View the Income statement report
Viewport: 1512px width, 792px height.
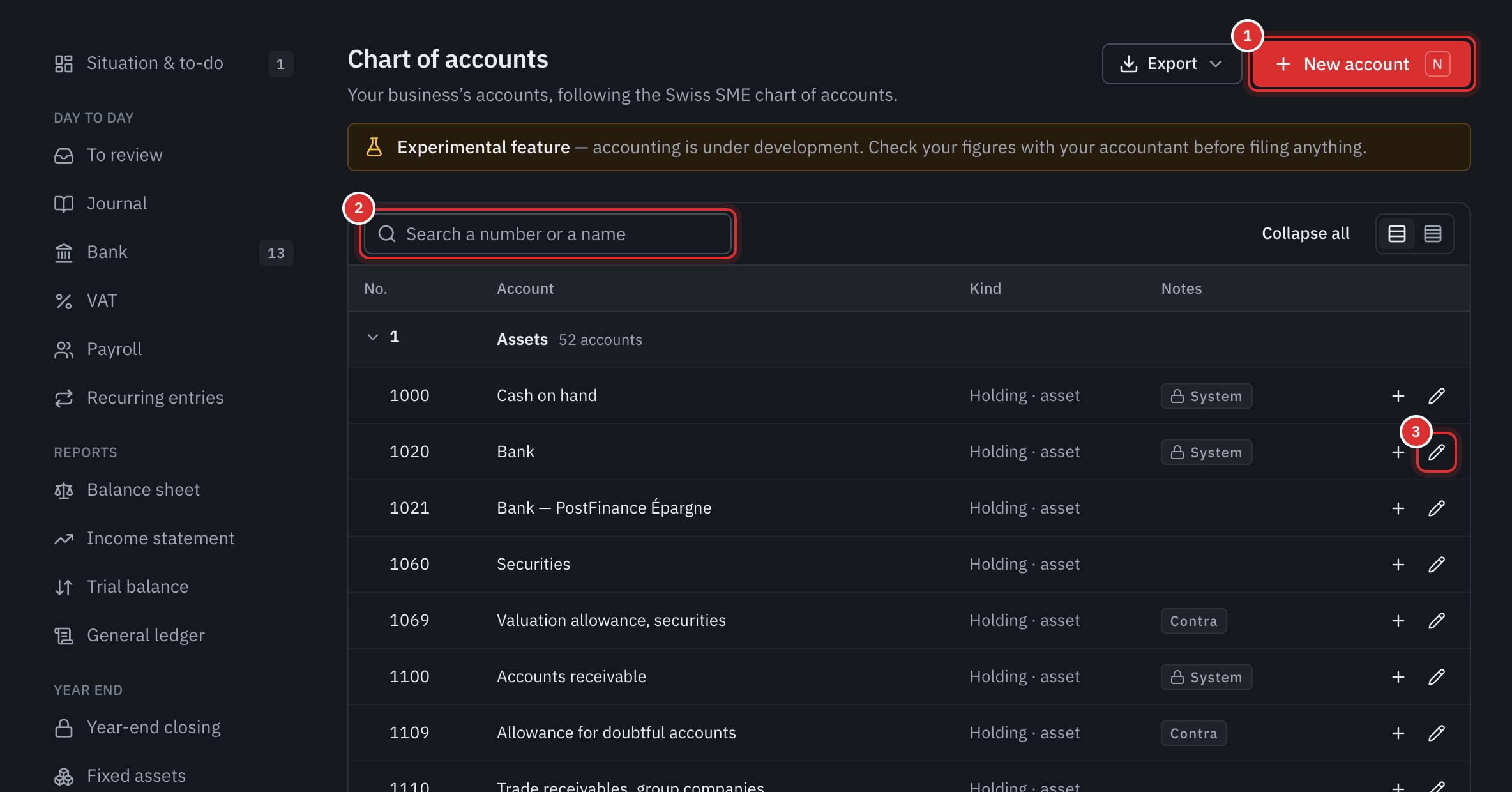click(172, 538)
